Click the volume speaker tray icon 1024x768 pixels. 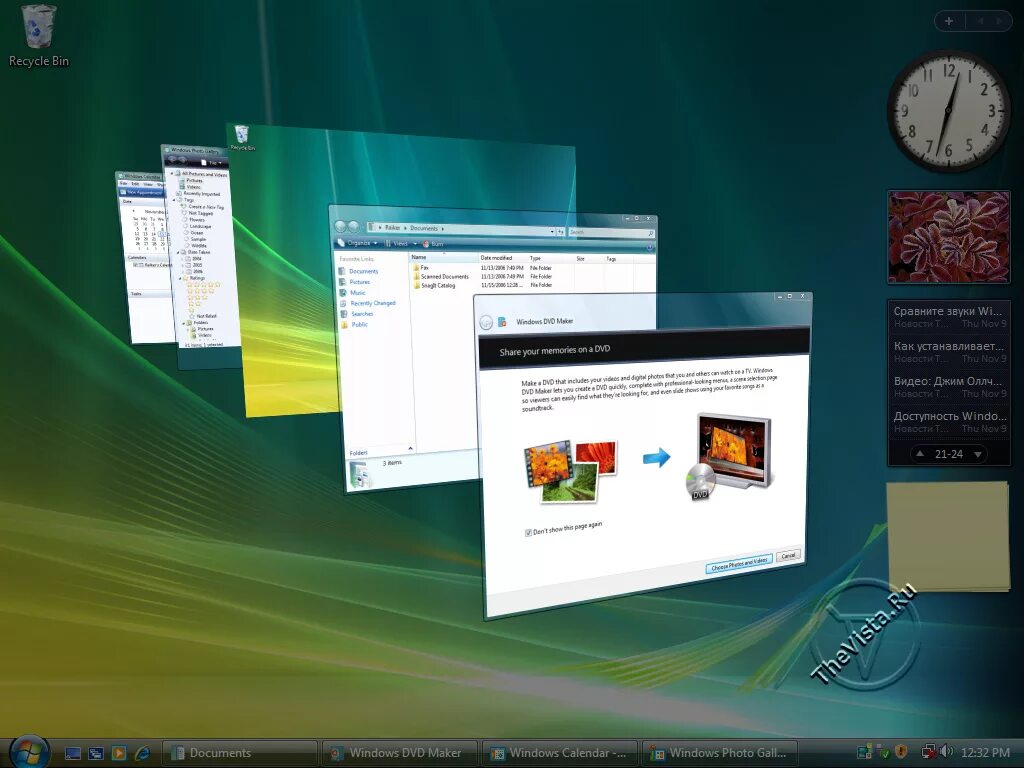tap(947, 752)
